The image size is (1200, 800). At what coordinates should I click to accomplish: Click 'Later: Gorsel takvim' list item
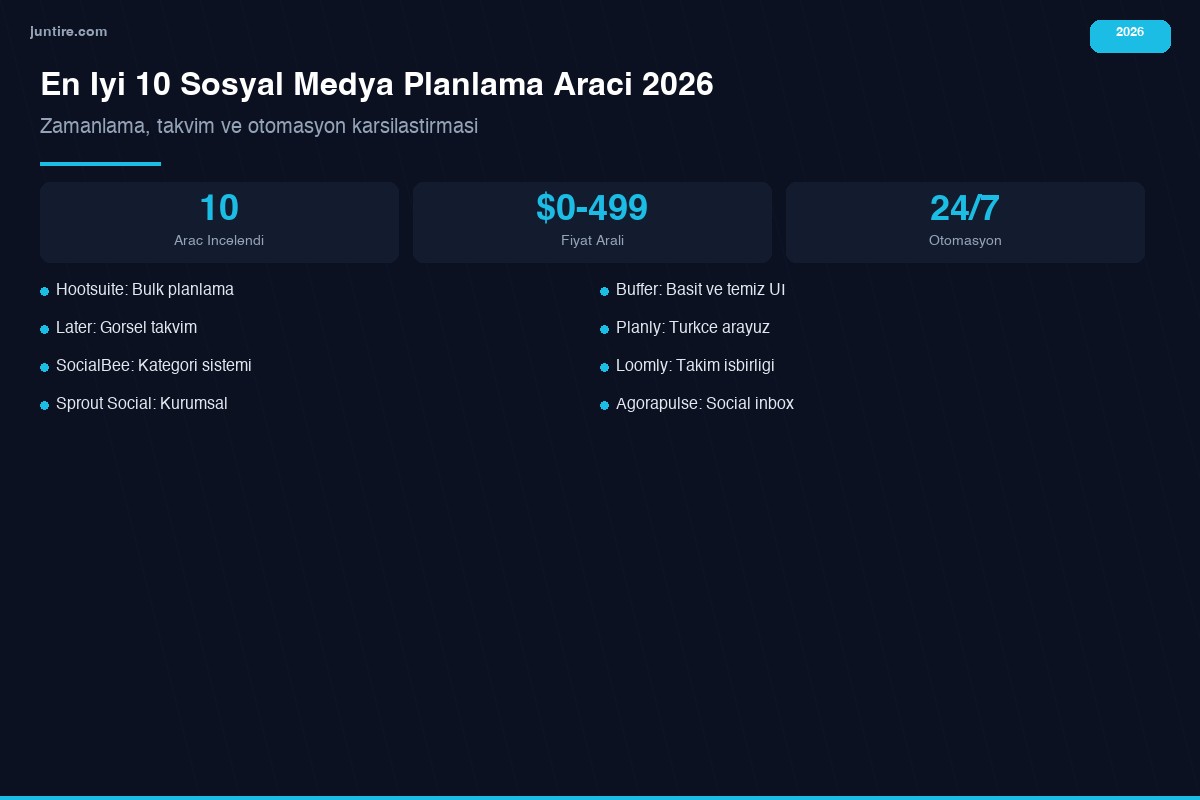126,328
